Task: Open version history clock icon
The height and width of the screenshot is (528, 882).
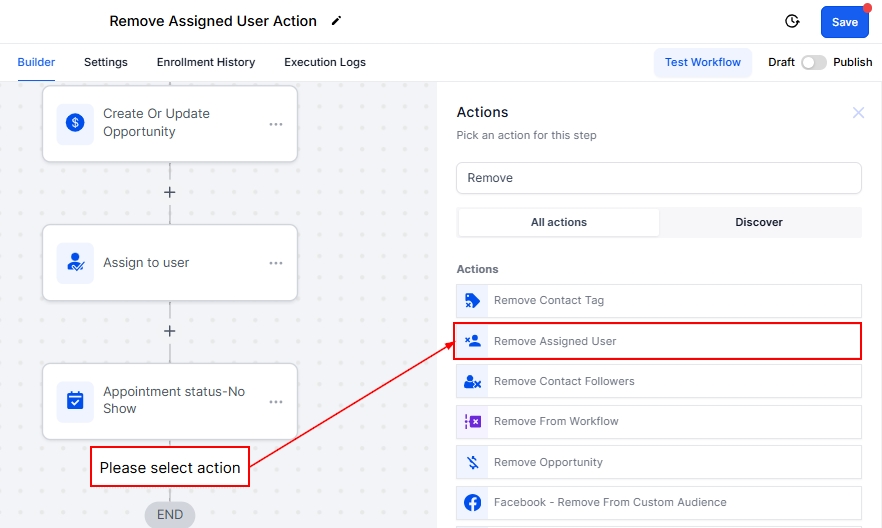Action: [x=792, y=21]
